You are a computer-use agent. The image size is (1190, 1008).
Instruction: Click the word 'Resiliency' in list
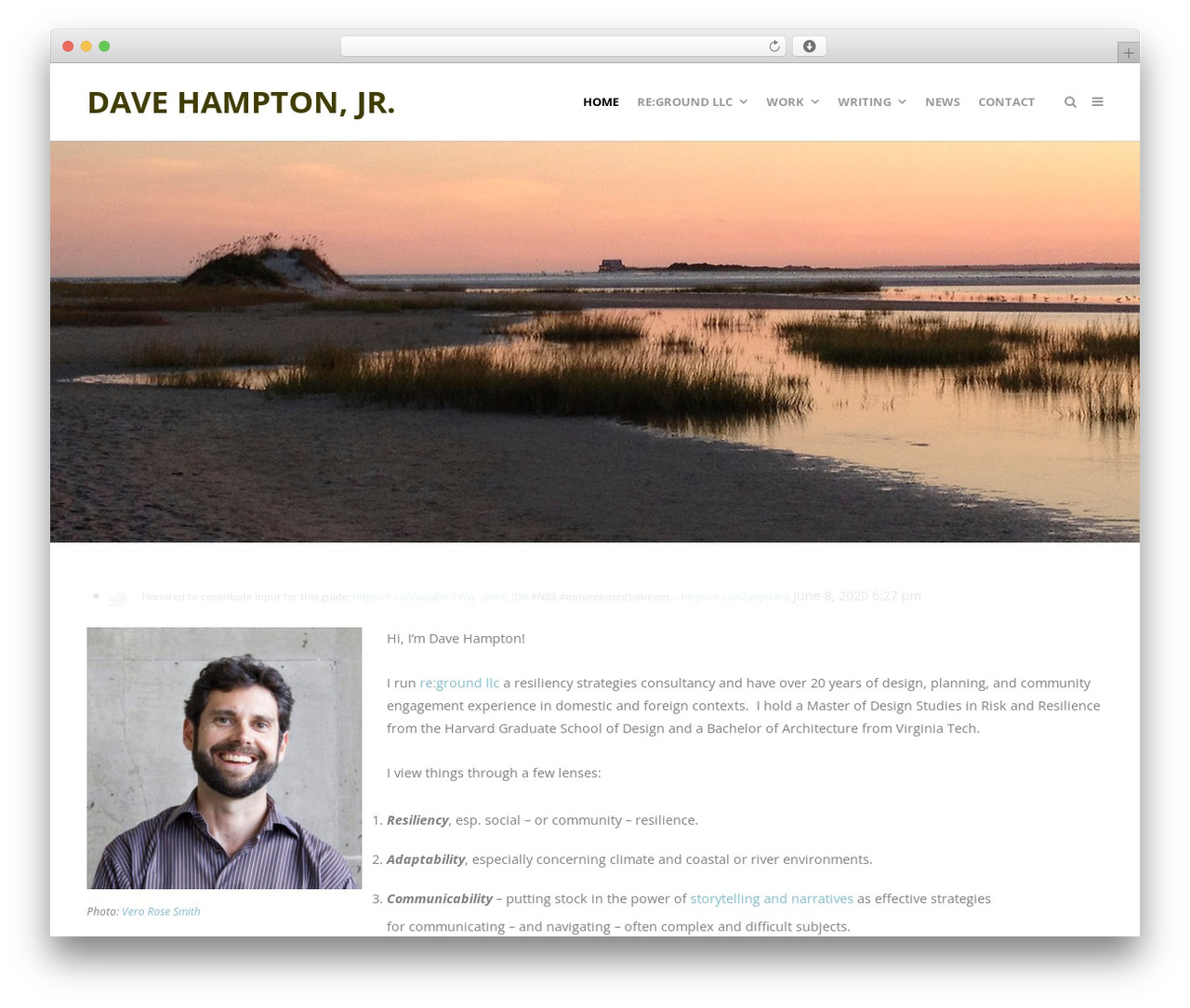pyautogui.click(x=417, y=820)
